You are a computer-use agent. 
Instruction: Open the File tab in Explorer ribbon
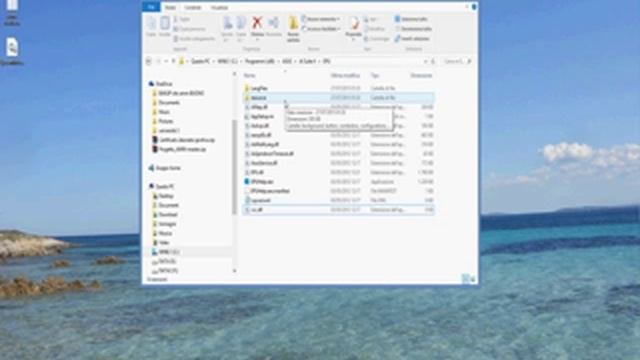151,7
